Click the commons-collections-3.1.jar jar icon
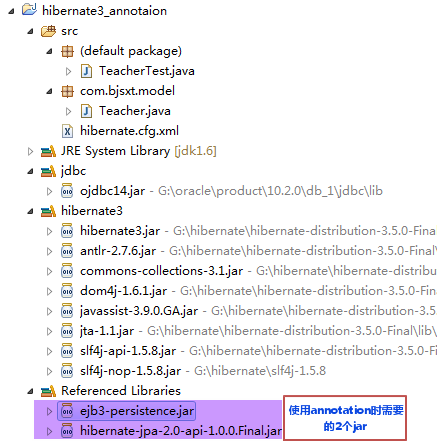The image size is (437, 445). (67, 271)
